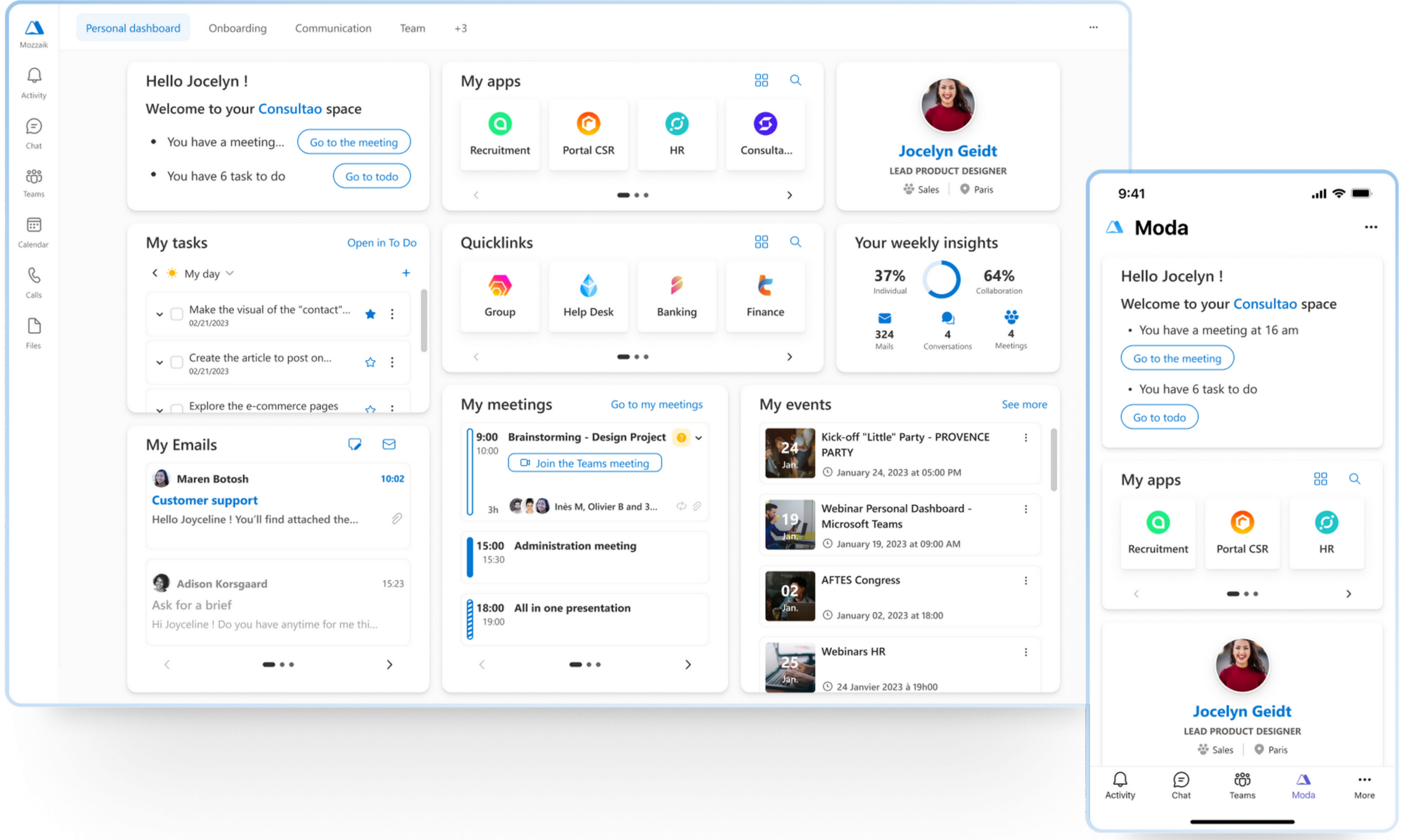Select the Personal dashboard tab
The image size is (1403, 840).
[133, 28]
